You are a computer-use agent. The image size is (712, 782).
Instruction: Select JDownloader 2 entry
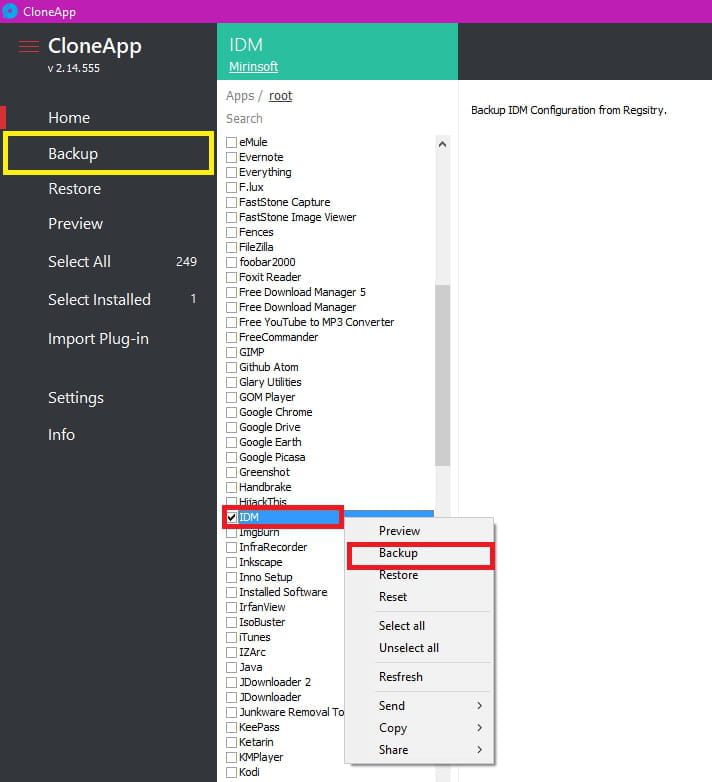coord(275,682)
